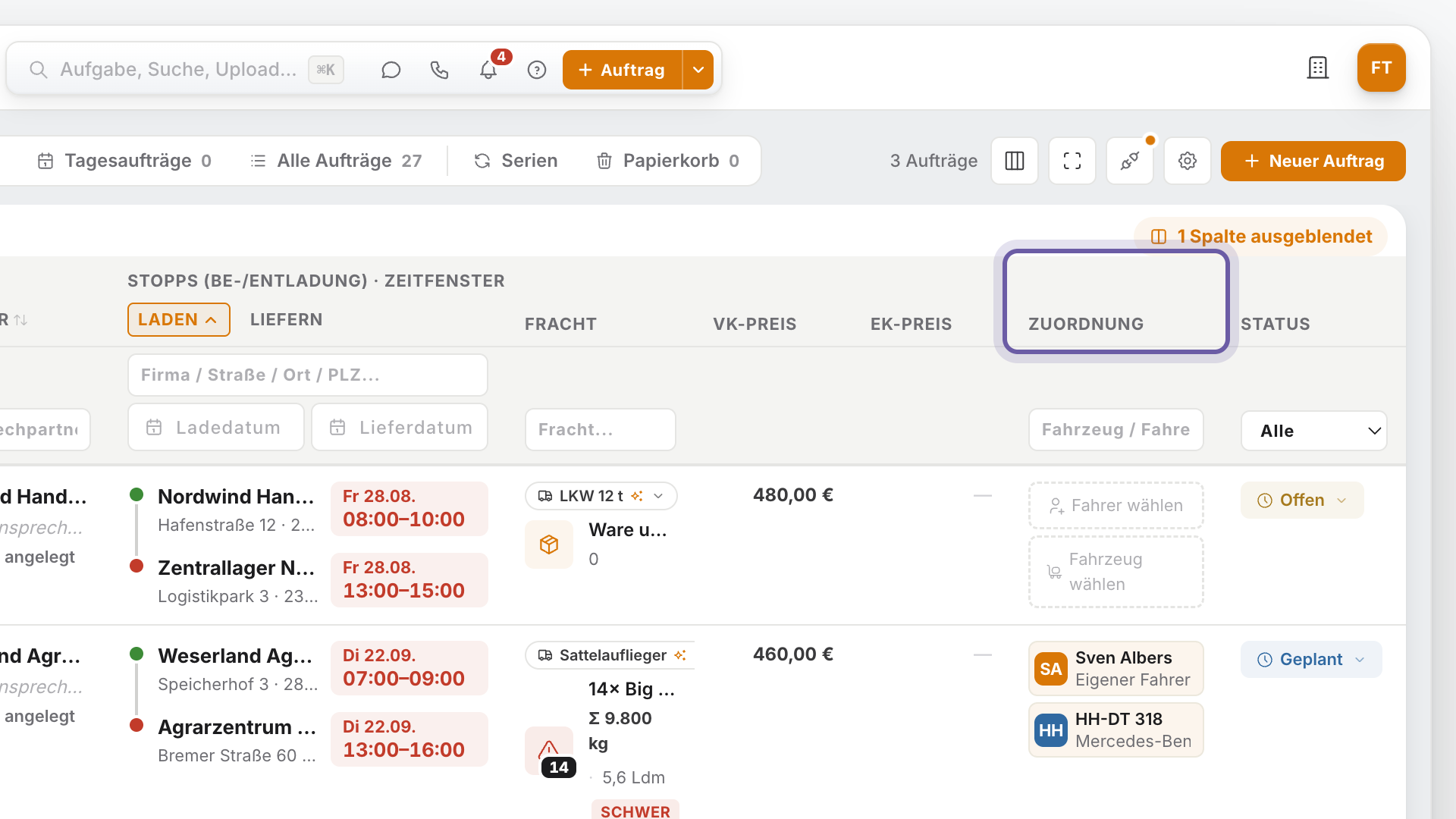1456x819 pixels.
Task: Click Fahrzeug wählen placeholder
Action: (x=1116, y=572)
